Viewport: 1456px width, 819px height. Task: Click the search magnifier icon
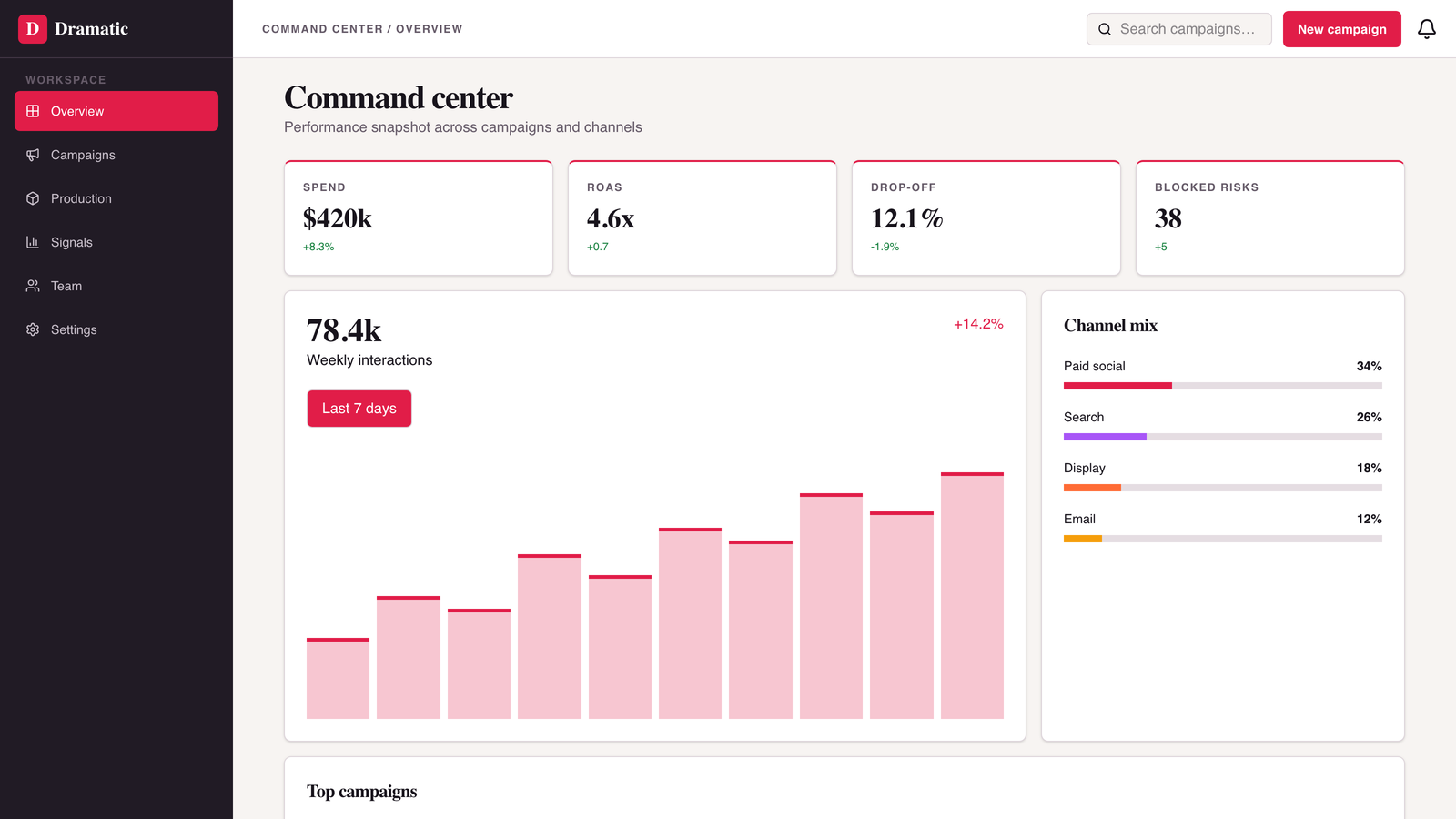click(1105, 29)
